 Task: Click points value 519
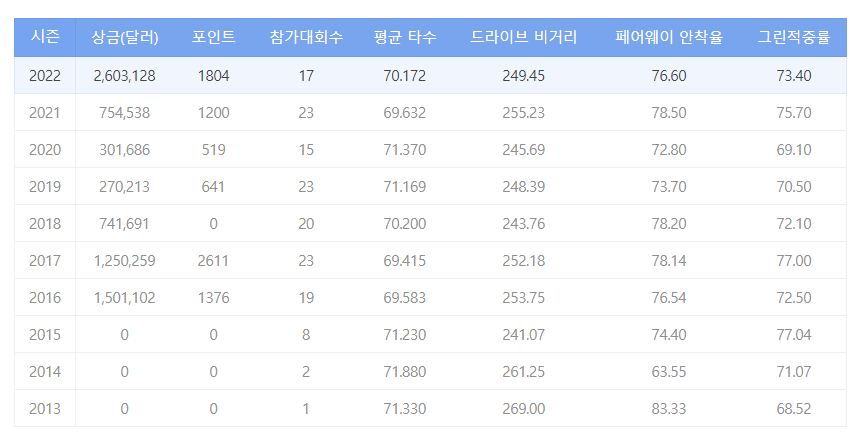[213, 149]
